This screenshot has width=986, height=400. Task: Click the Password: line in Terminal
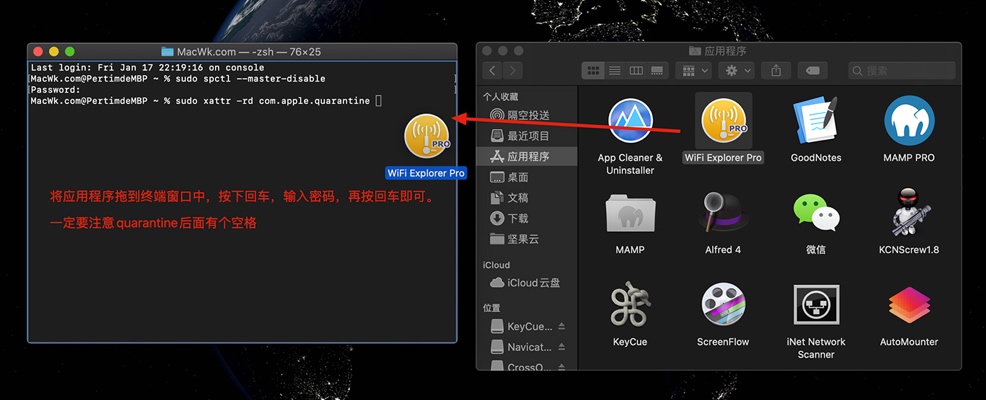pyautogui.click(x=56, y=90)
